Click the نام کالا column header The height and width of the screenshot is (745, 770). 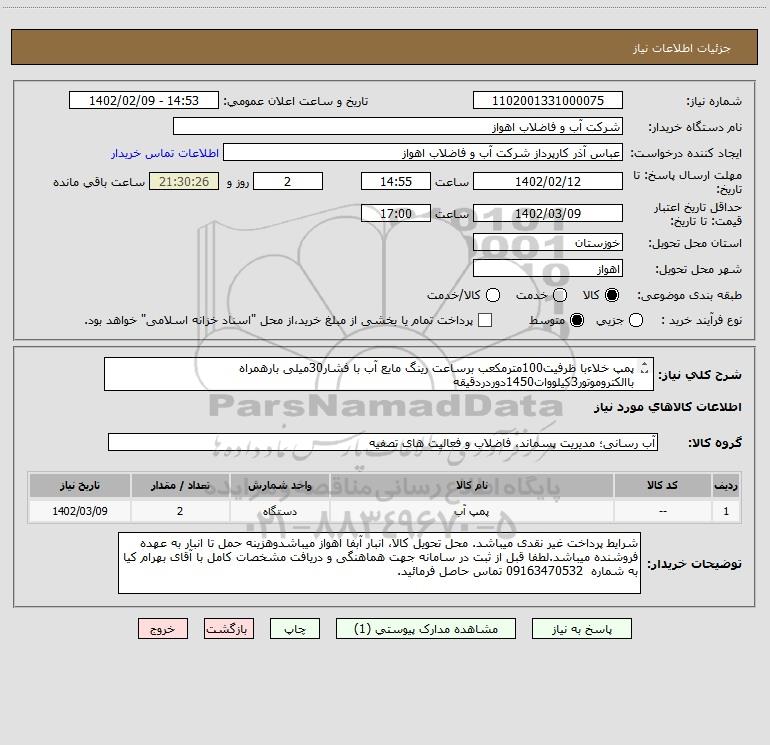[471, 486]
